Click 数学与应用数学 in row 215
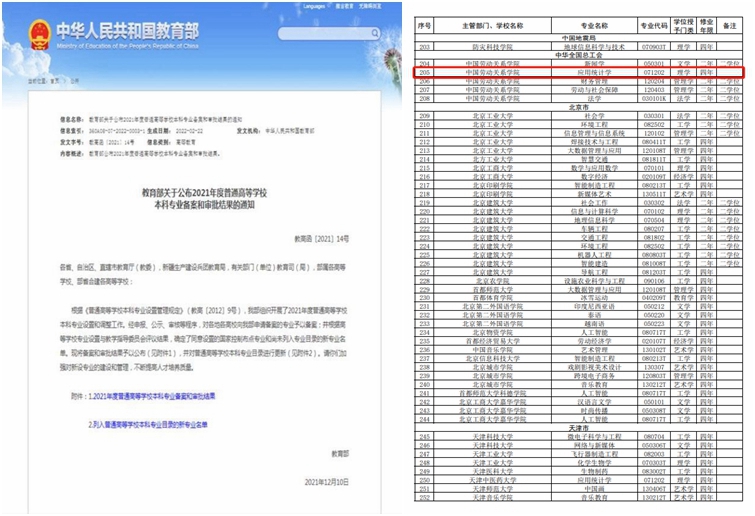755x516 pixels. (x=594, y=168)
